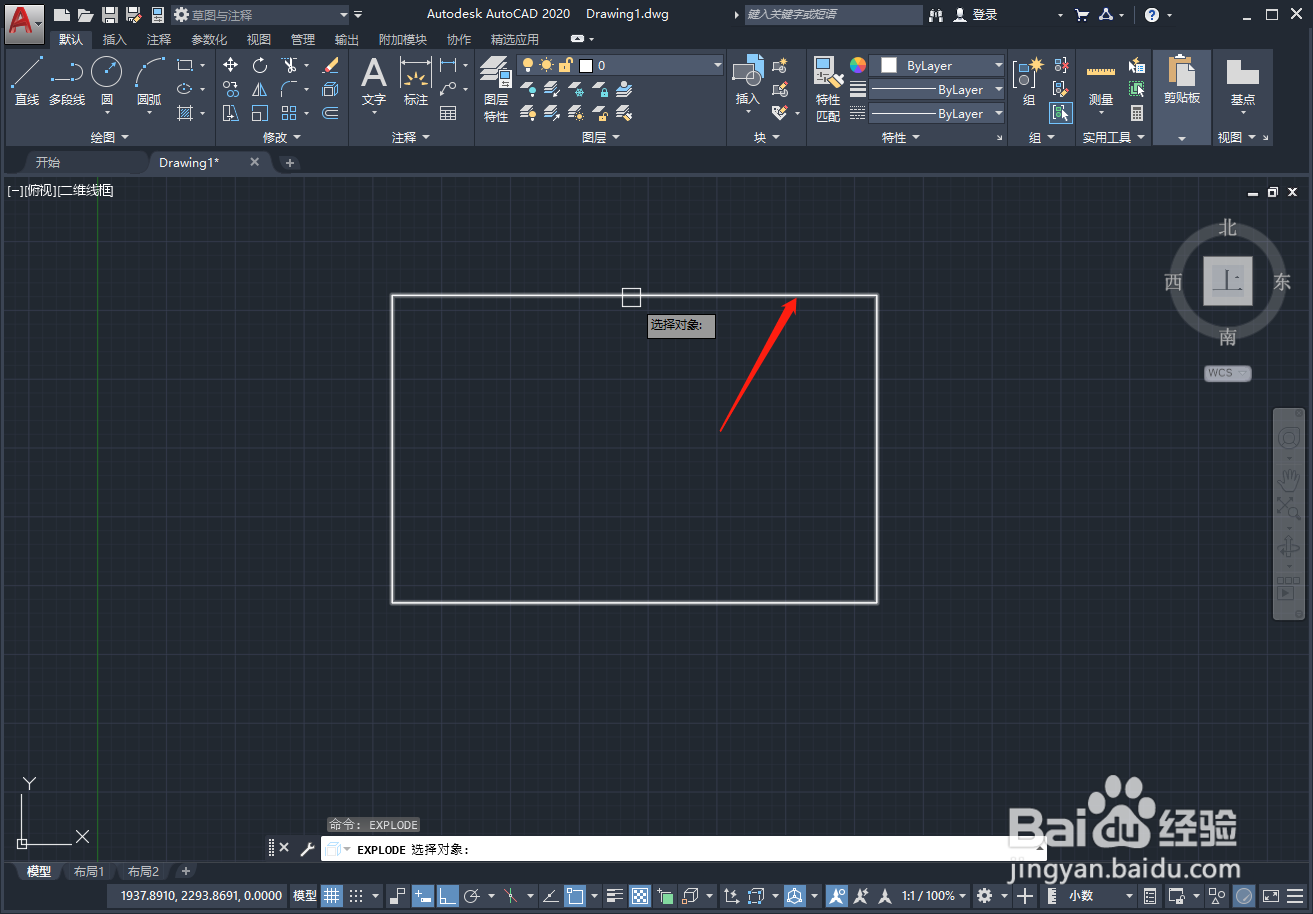Toggle group selection on/off icon
1313x914 pixels.
[x=1061, y=113]
